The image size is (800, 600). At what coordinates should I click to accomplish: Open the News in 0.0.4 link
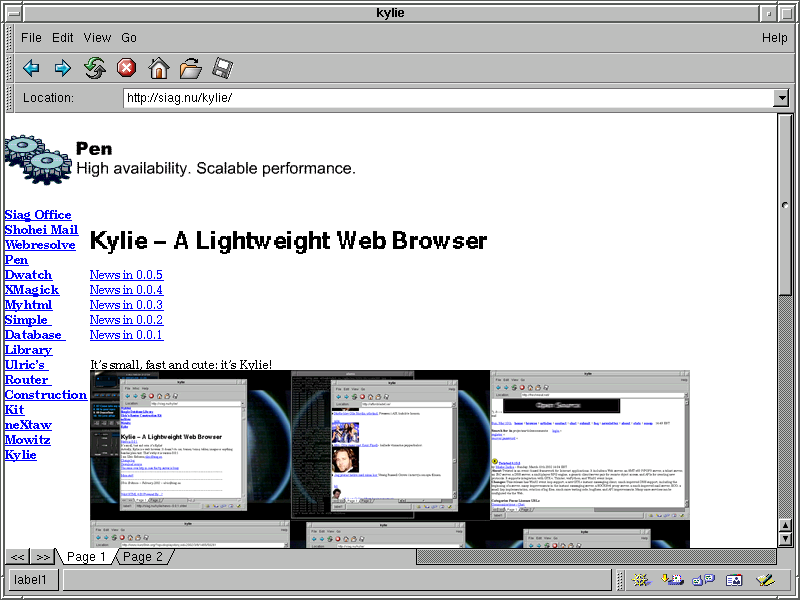[x=127, y=290]
